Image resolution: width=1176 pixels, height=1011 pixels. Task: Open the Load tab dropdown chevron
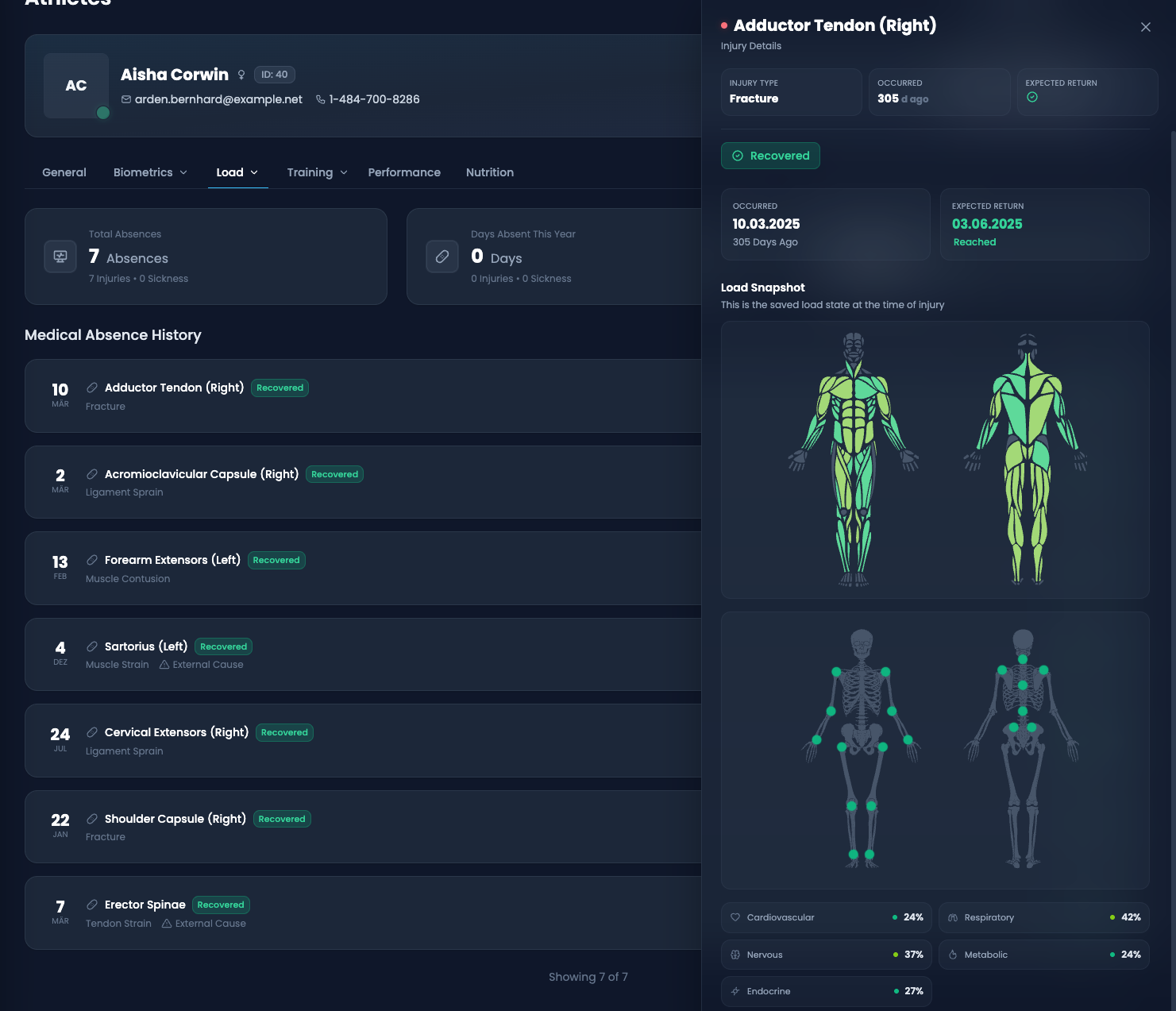click(255, 172)
